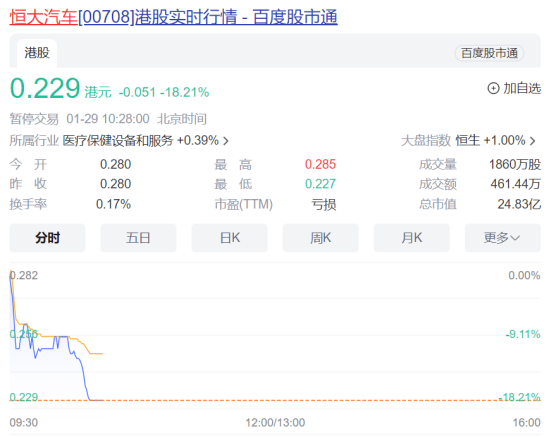The image size is (554, 437).
Task: Click the chevron arrow on 更多
Action: click(x=515, y=238)
